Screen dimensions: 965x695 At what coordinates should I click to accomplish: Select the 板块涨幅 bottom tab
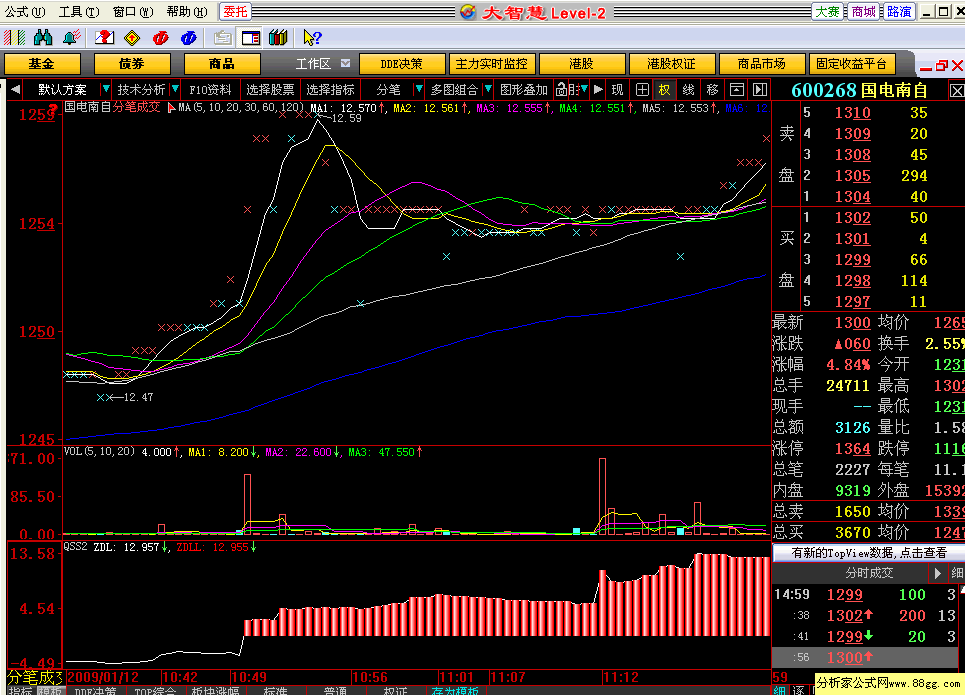click(215, 691)
